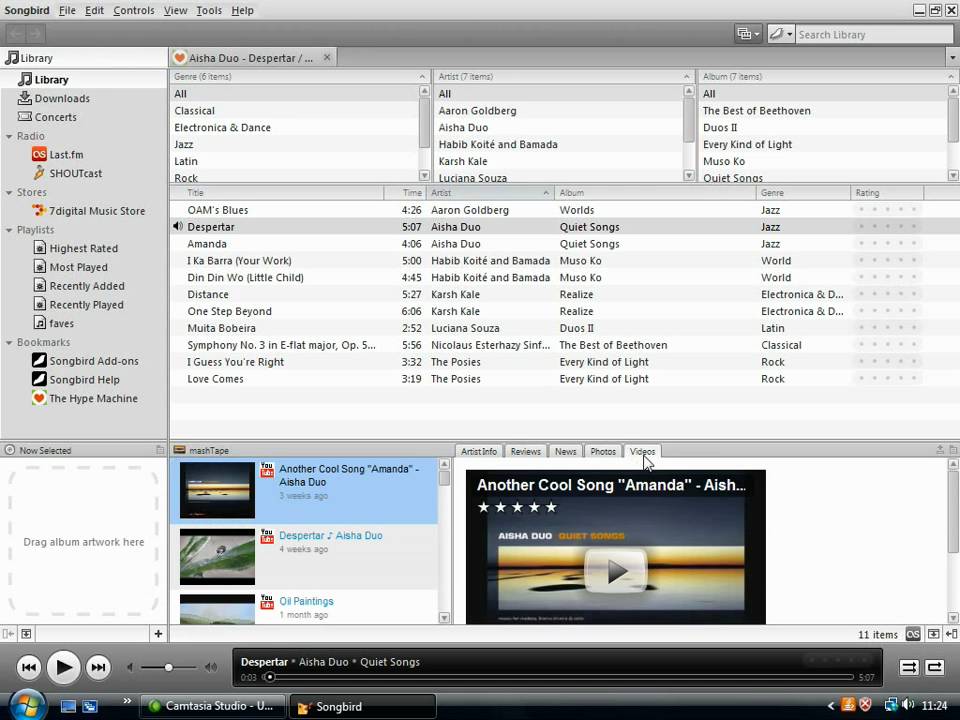Open the tab list dropdown arrow
Image resolution: width=960 pixels, height=720 pixels.
[953, 58]
